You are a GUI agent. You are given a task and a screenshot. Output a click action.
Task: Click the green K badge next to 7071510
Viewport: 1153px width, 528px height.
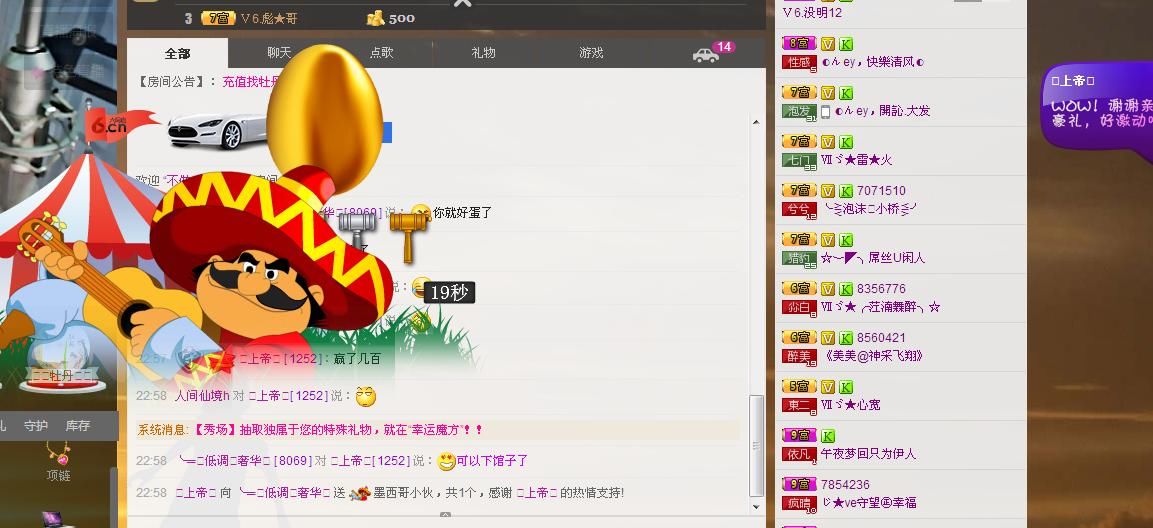pyautogui.click(x=846, y=190)
